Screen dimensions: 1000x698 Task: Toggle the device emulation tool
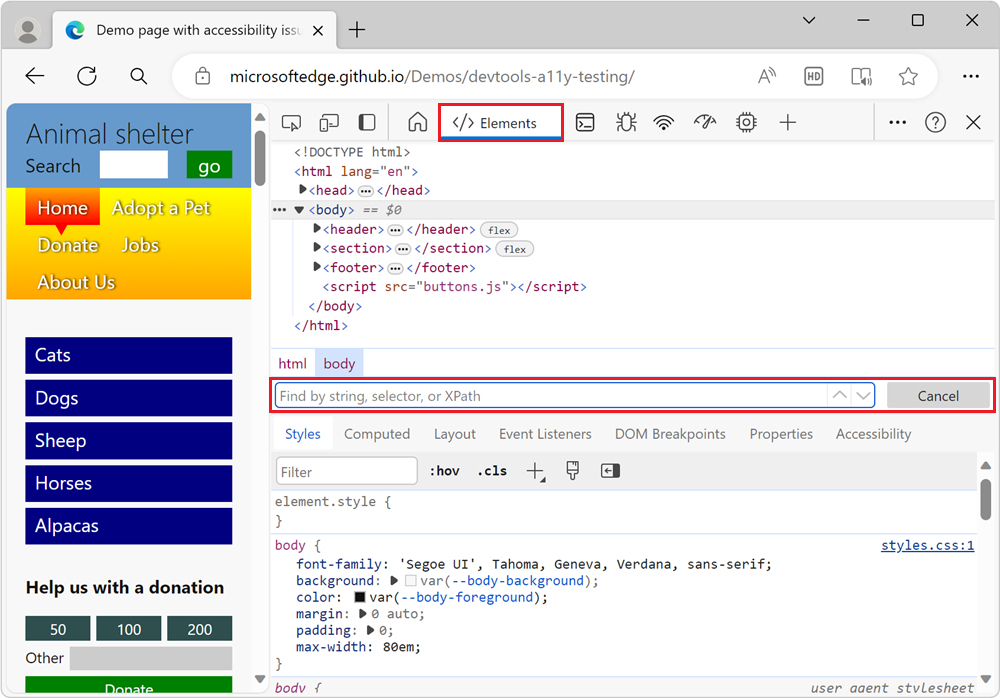(329, 121)
